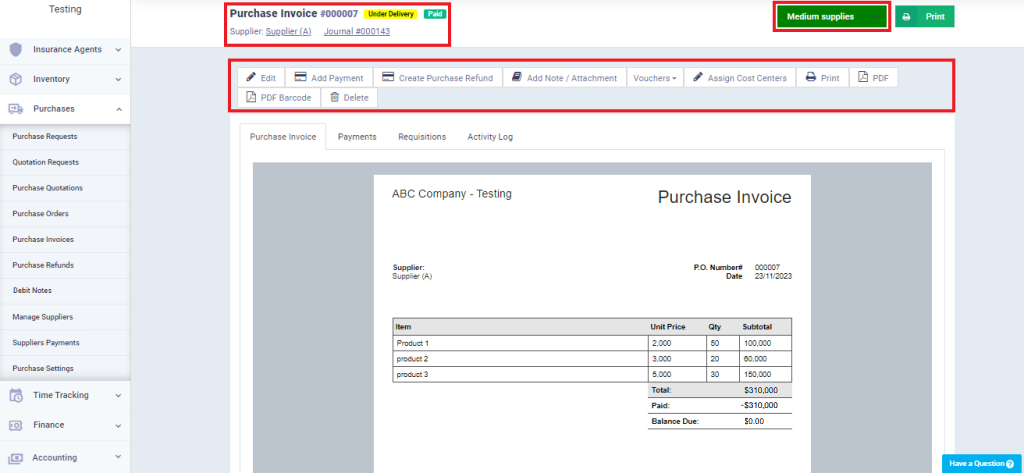Click the PDF Barcode file icon
Image resolution: width=1024 pixels, height=473 pixels.
[x=251, y=98]
